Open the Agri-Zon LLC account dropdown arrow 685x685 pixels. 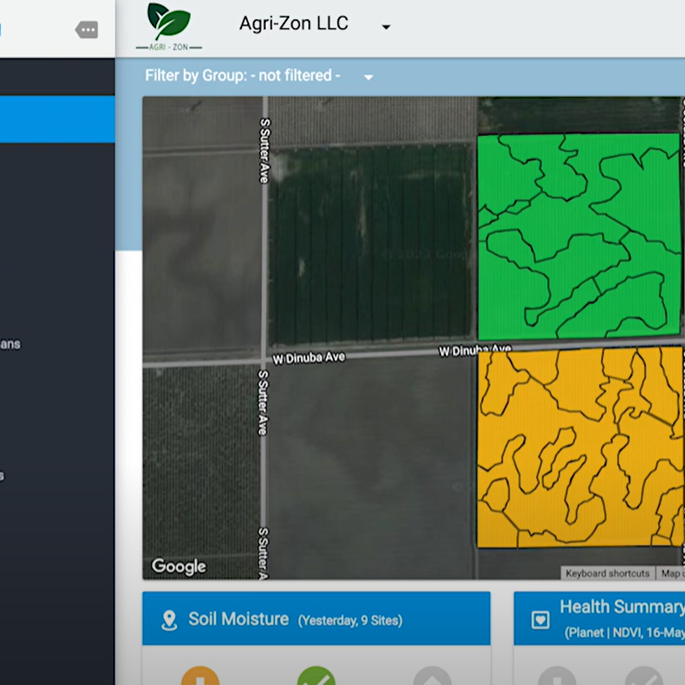[386, 27]
